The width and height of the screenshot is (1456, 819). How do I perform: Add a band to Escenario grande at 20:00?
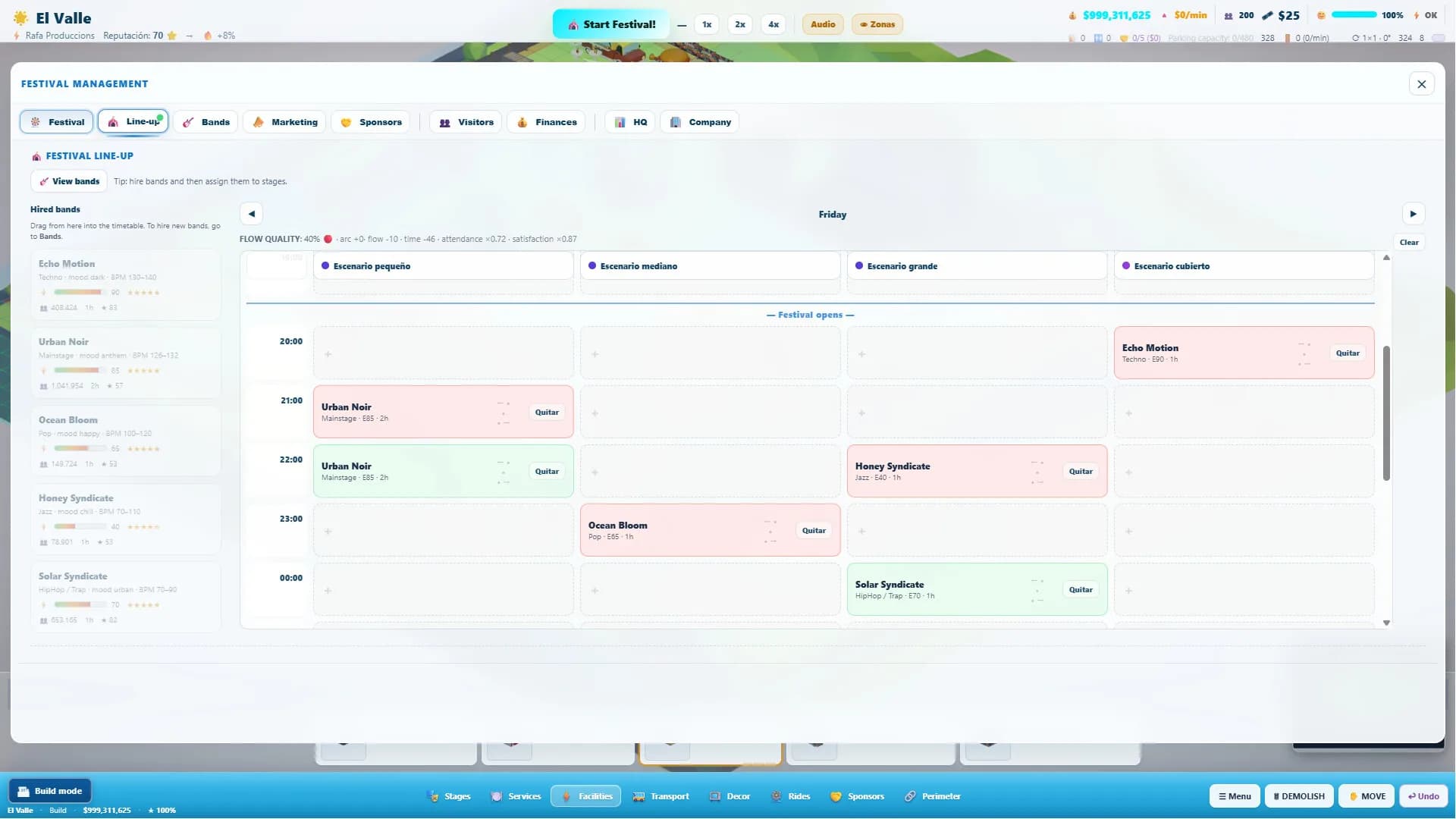[x=977, y=353]
